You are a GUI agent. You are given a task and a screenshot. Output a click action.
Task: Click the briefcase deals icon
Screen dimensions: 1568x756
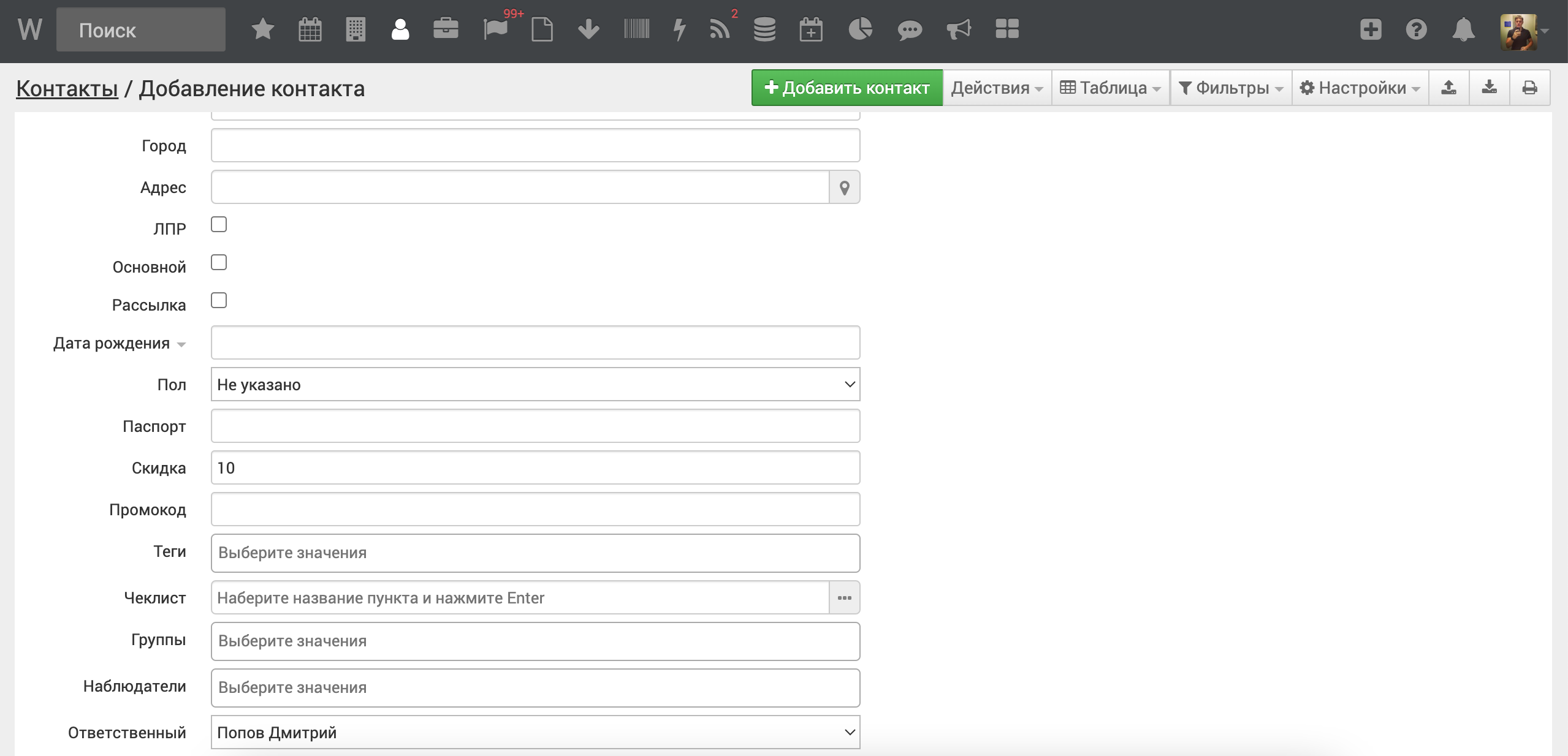(x=446, y=29)
